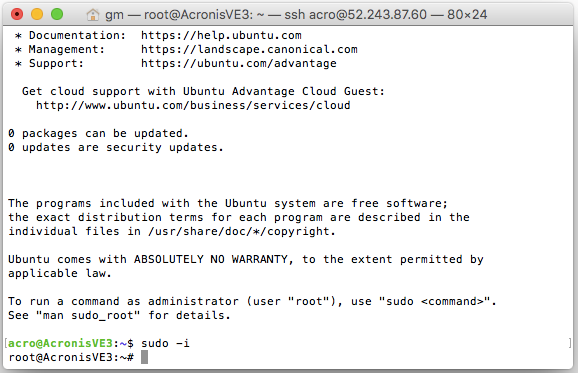The image size is (578, 373).
Task: Minimize the terminal with yellow button
Action: tap(37, 14)
